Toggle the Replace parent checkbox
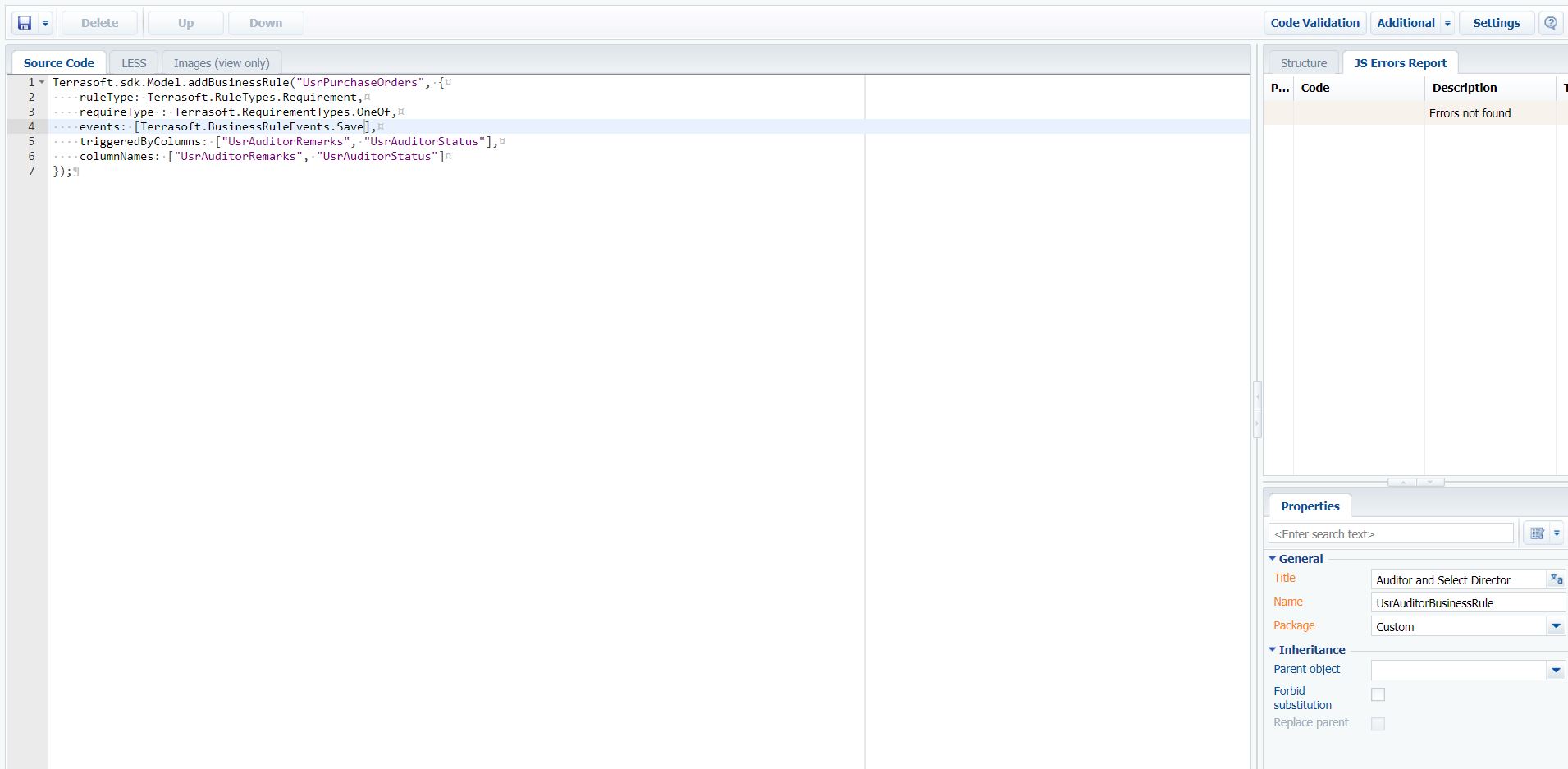Viewport: 1568px width, 769px height. (x=1378, y=724)
